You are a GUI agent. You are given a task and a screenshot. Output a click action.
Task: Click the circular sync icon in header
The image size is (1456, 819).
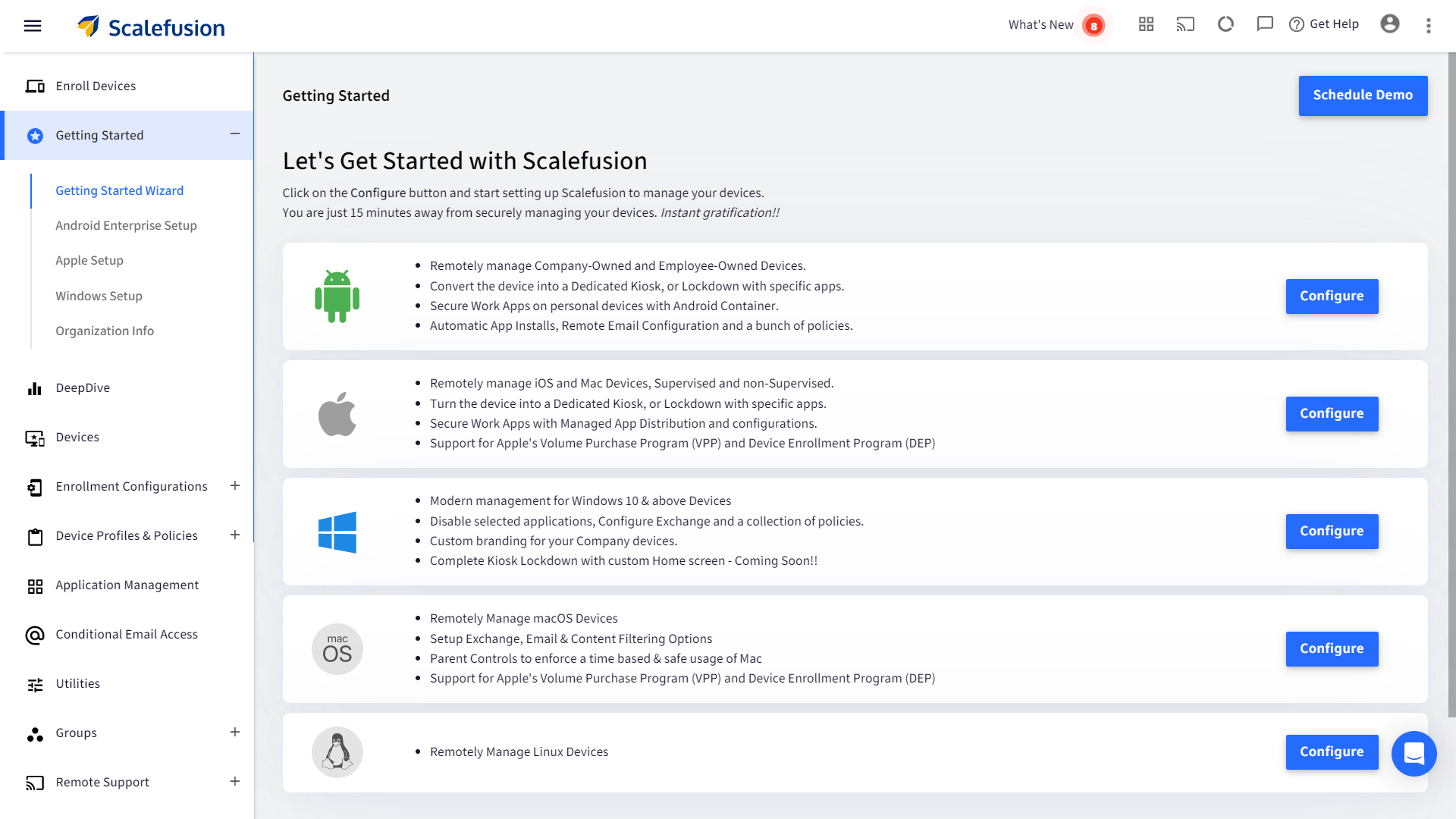pyautogui.click(x=1225, y=24)
